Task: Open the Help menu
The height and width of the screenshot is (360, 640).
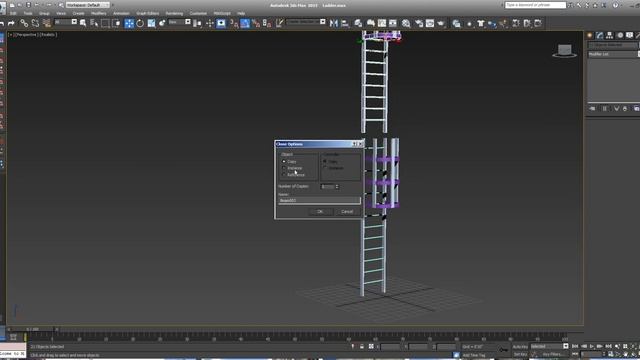Action: pos(241,13)
